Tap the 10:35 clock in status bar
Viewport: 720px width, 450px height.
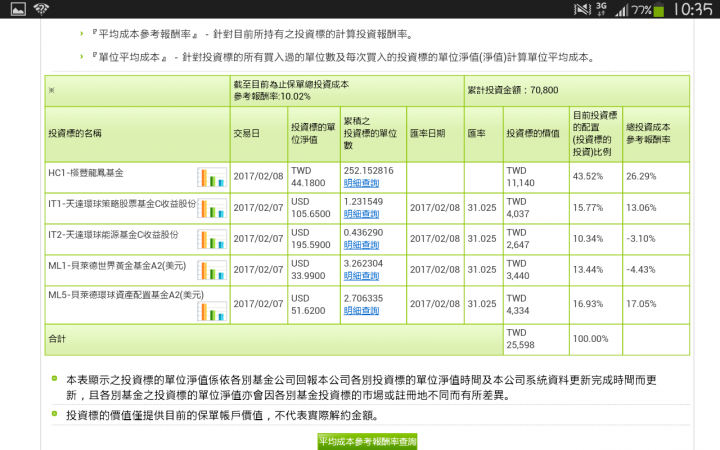click(x=693, y=9)
